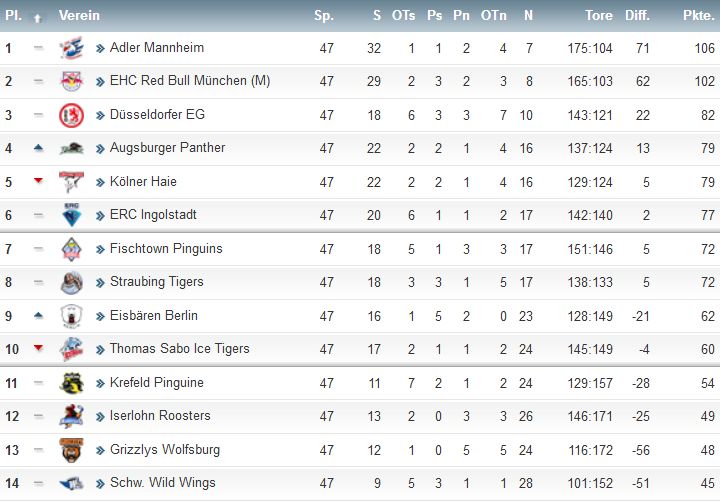Click the Iserlohn Roosters logo
Screen dimensions: 720x504
72,416
